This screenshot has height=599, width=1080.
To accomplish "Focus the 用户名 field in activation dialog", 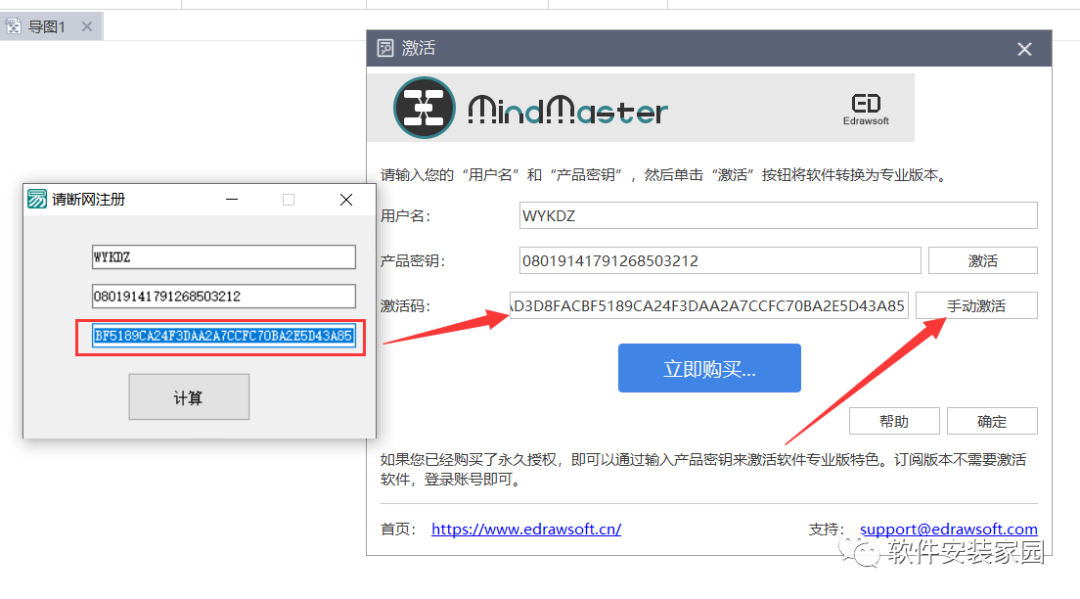I will point(778,216).
